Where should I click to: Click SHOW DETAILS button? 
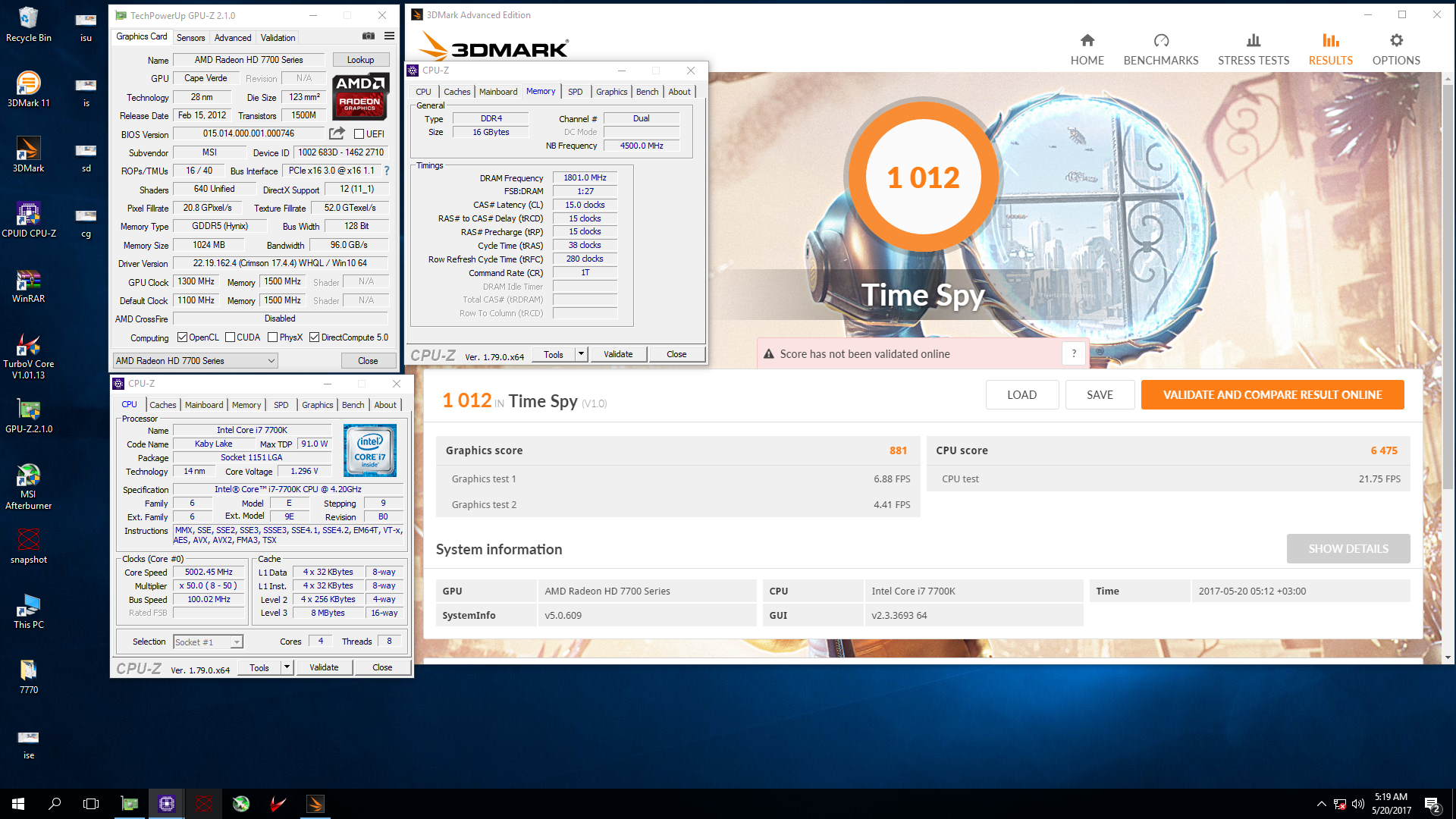point(1348,548)
